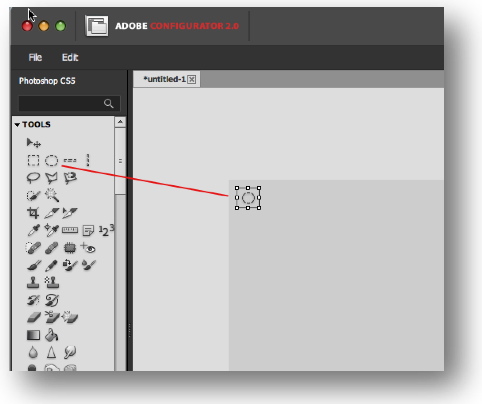Close the *untitled-1 document tab
This screenshot has width=482, height=404.
click(192, 79)
